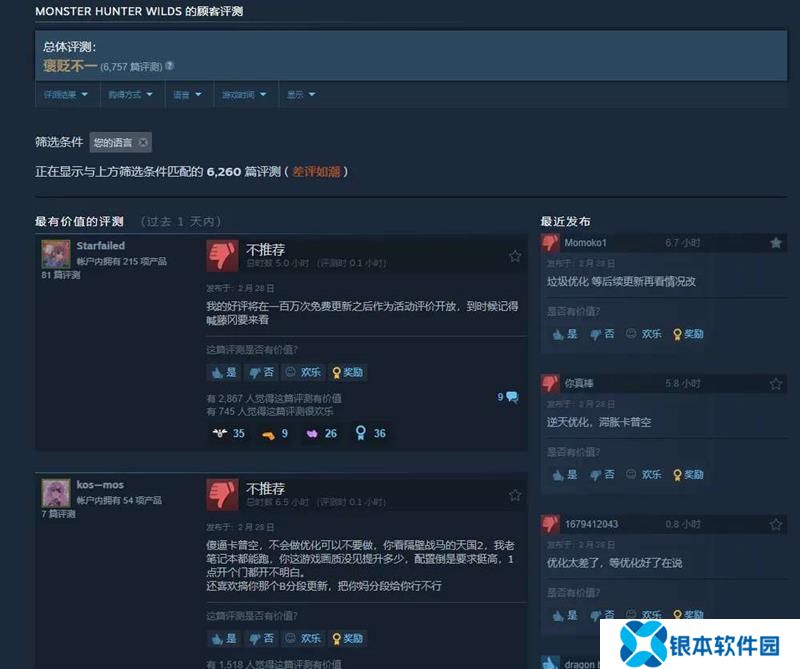
Task: Click the thumbs-down icon on Starfailed's review
Action: 222,256
